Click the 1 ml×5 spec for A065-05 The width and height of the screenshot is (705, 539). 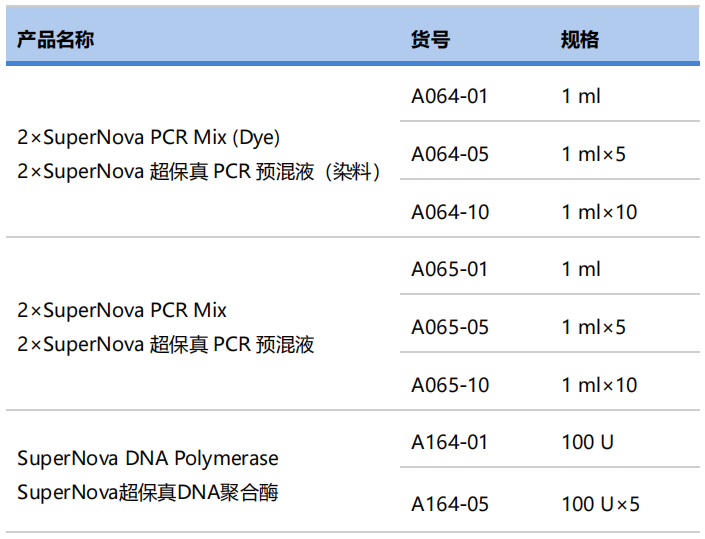click(593, 327)
